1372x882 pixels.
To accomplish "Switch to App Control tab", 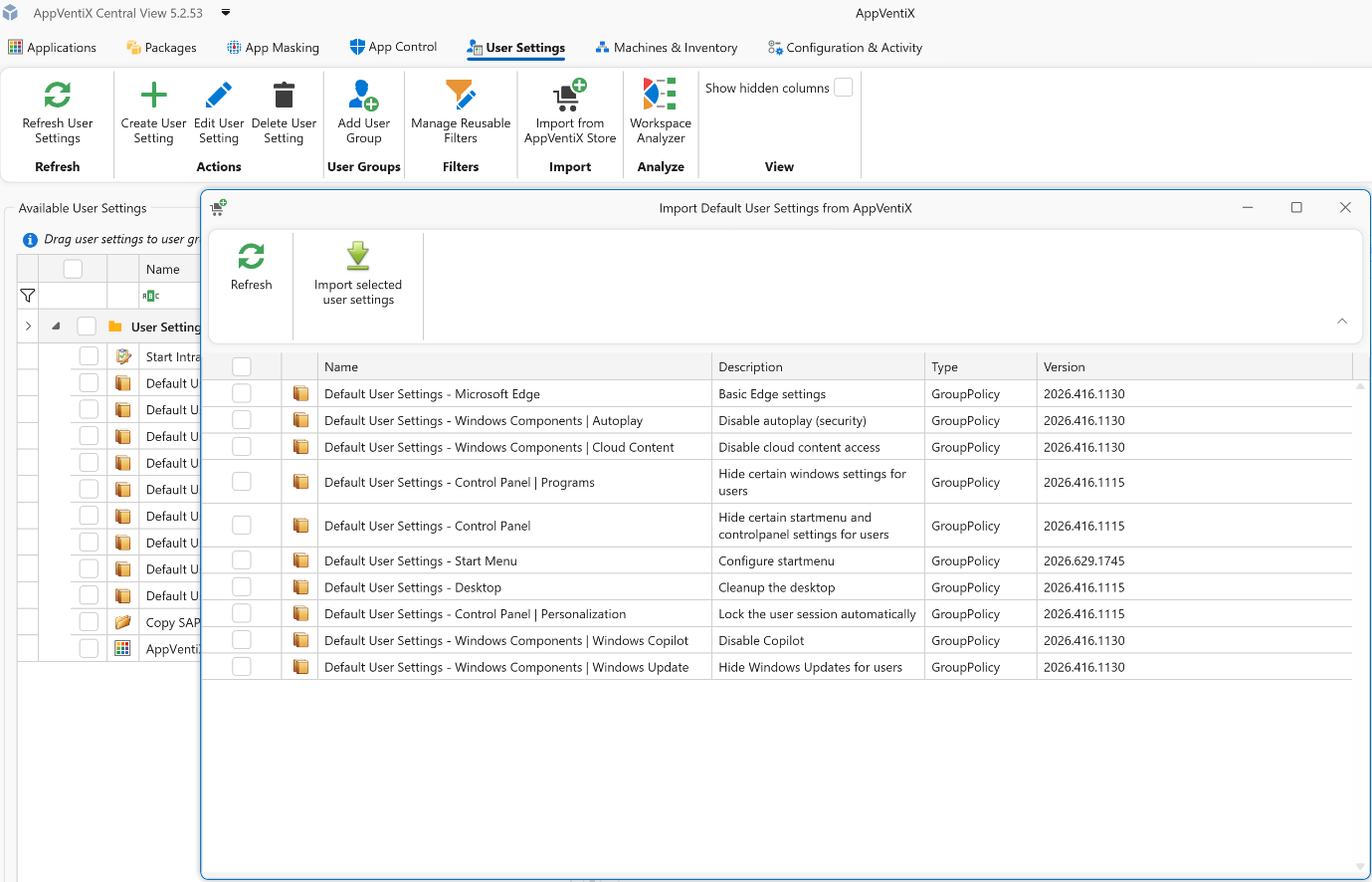I will pyautogui.click(x=393, y=47).
